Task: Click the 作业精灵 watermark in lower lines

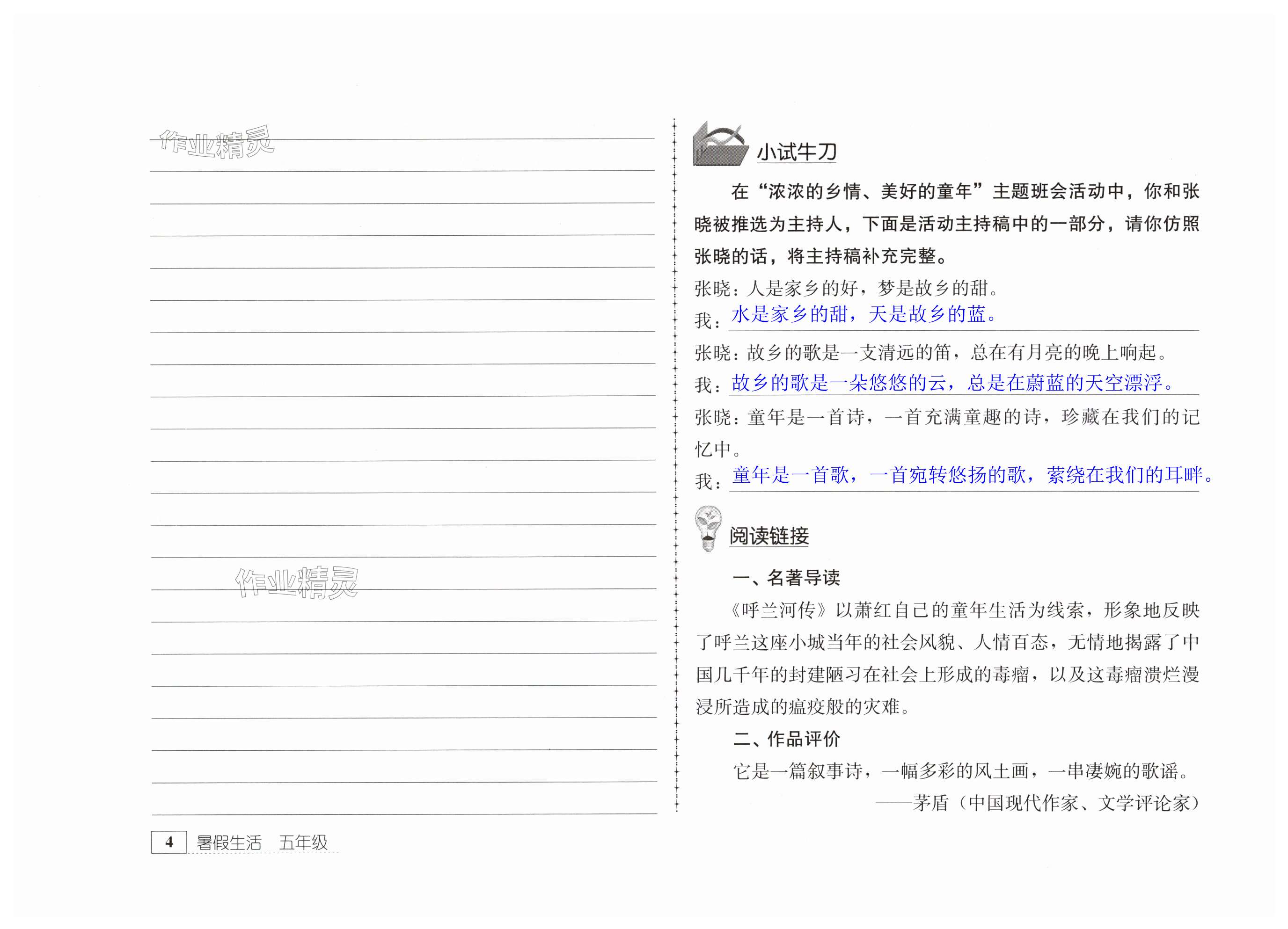Action: click(x=296, y=582)
